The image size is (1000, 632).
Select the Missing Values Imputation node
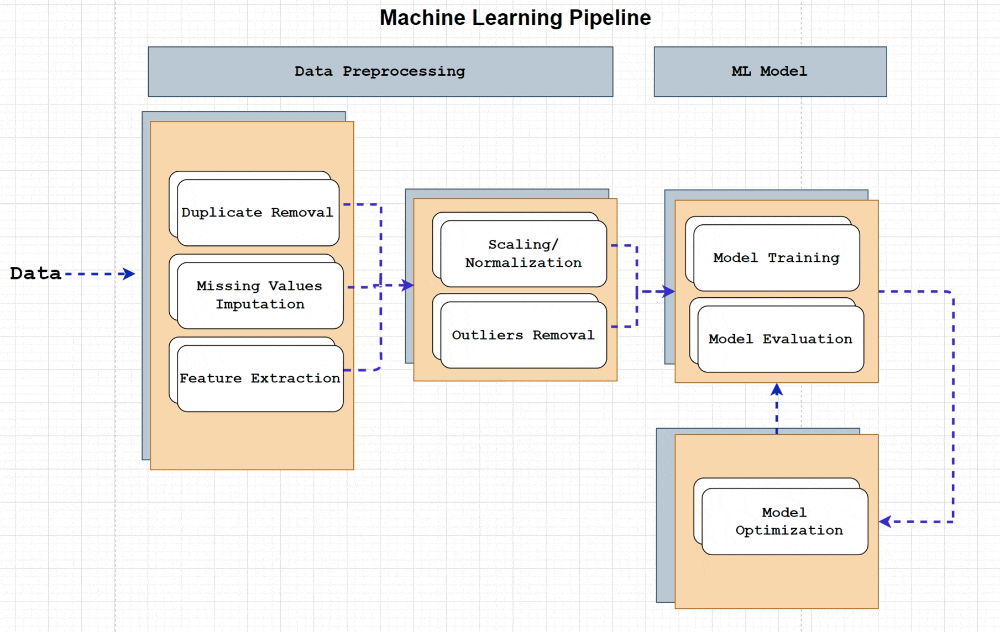[x=259, y=295]
